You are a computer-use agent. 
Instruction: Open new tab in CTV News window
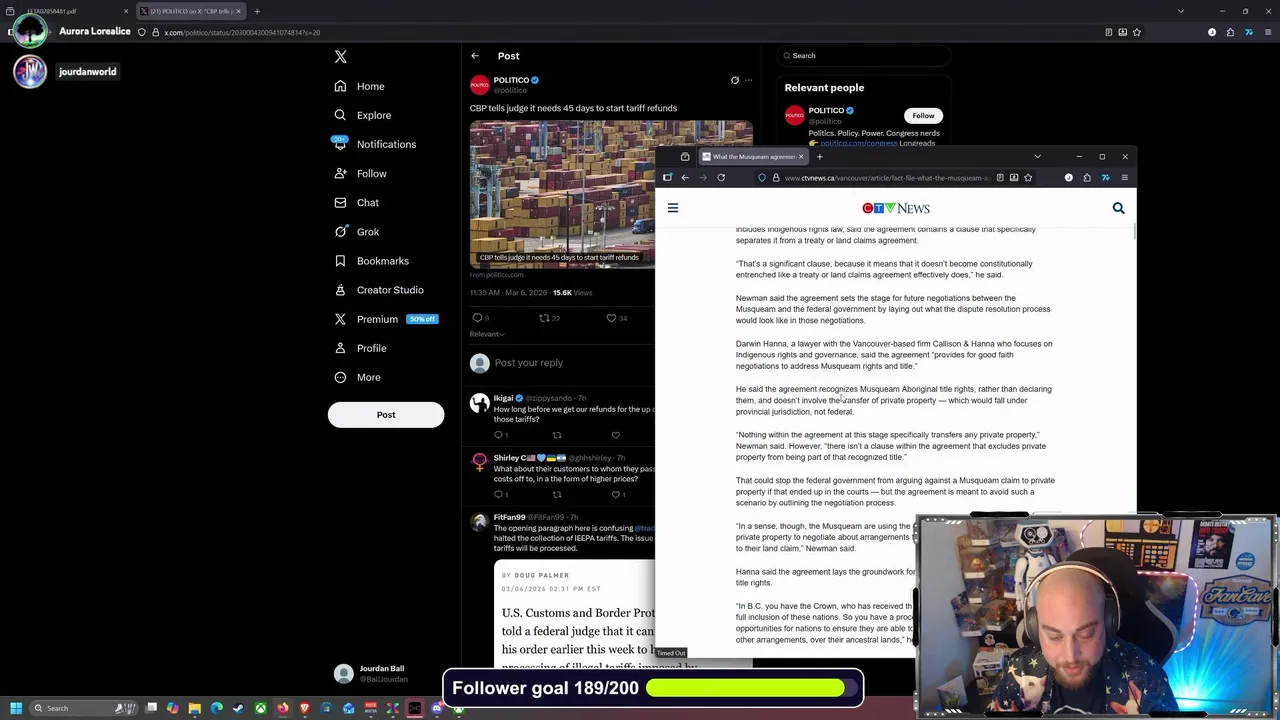[x=819, y=157]
